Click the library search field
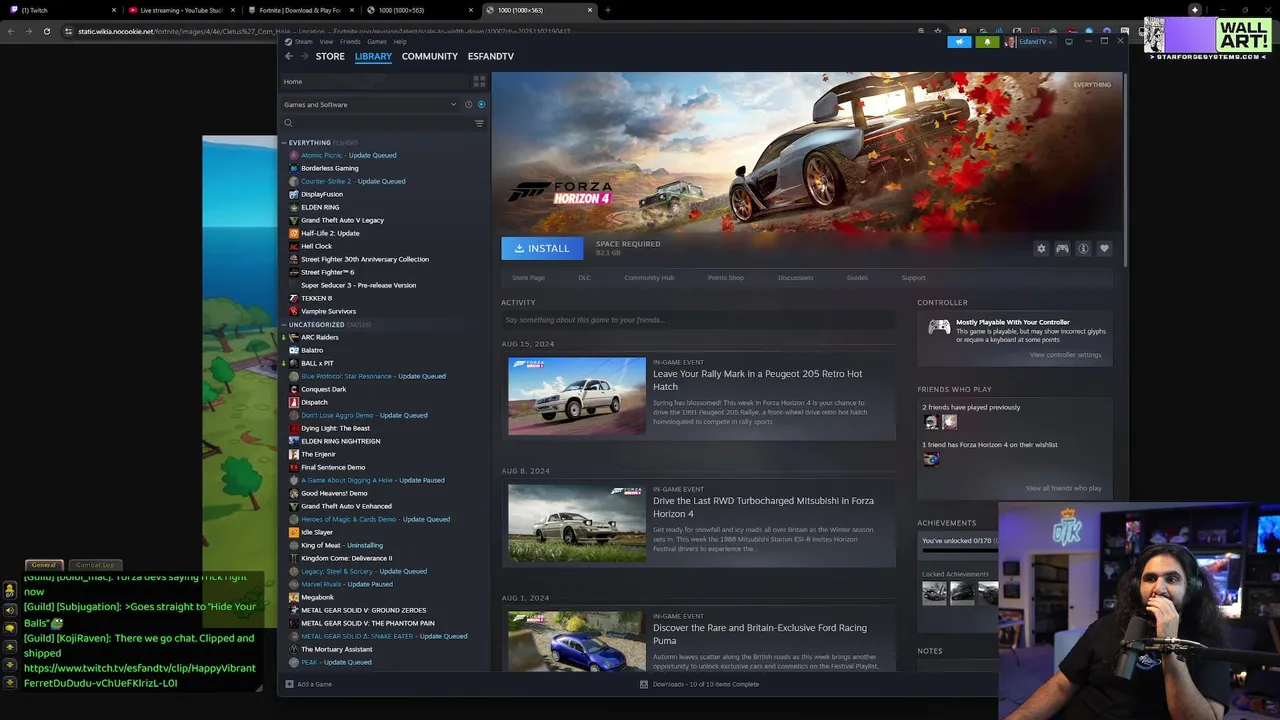Screen dimensions: 1280x720 coord(376,123)
